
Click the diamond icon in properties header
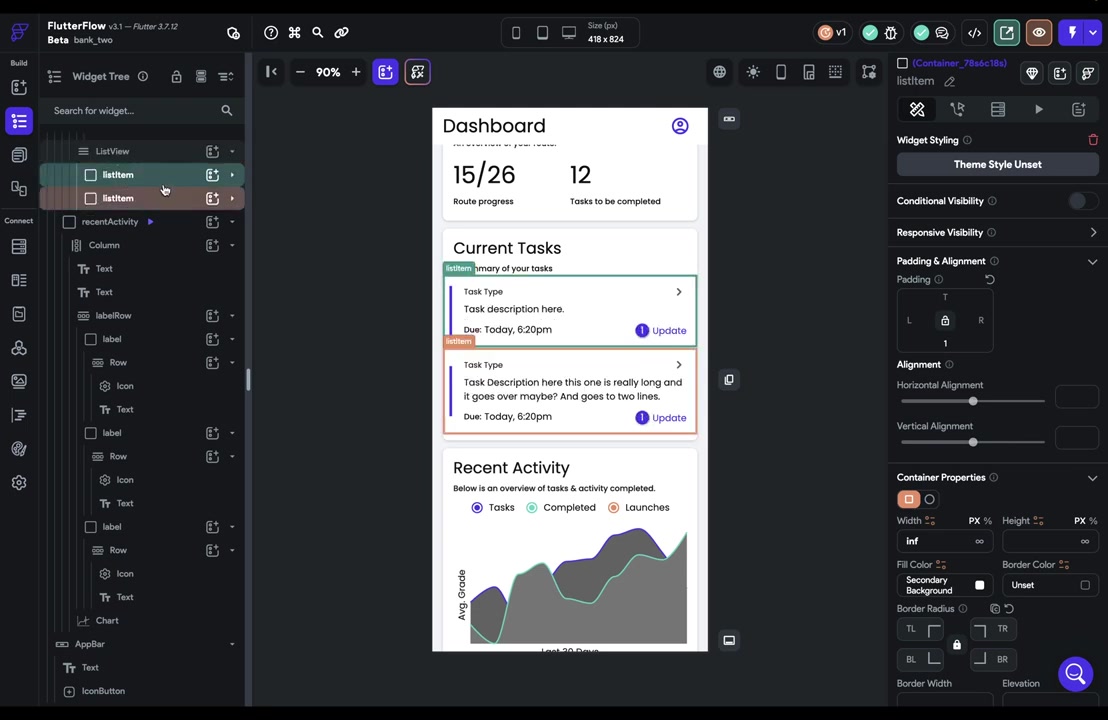tap(1032, 73)
